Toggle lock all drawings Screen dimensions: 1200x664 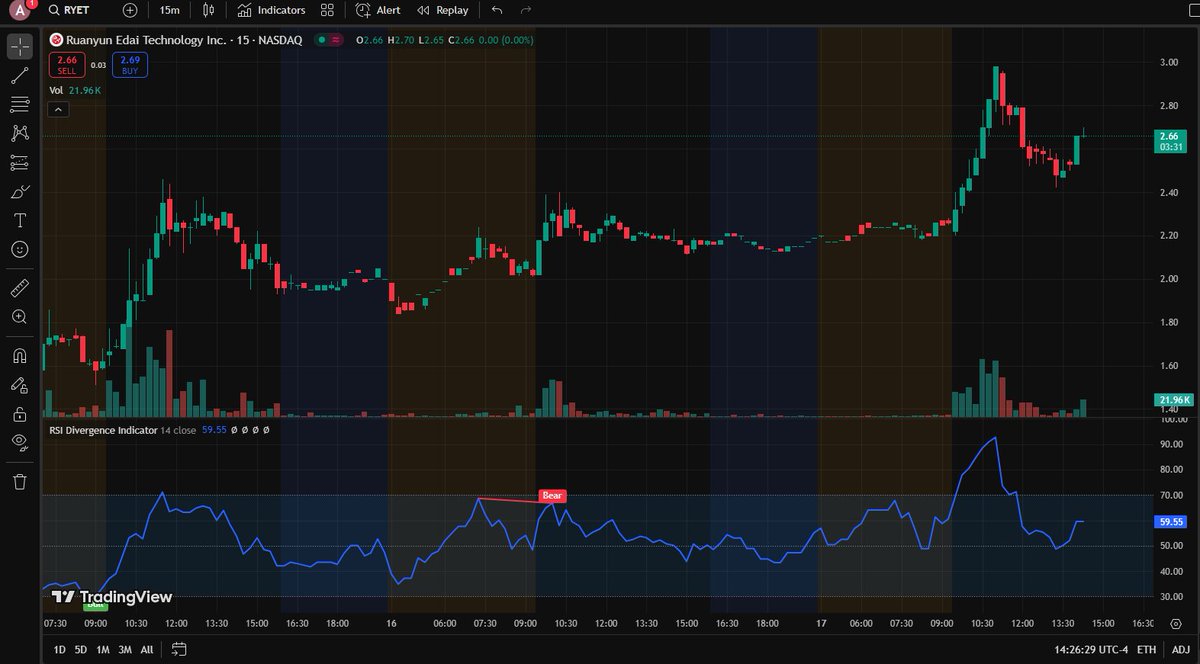(x=19, y=413)
